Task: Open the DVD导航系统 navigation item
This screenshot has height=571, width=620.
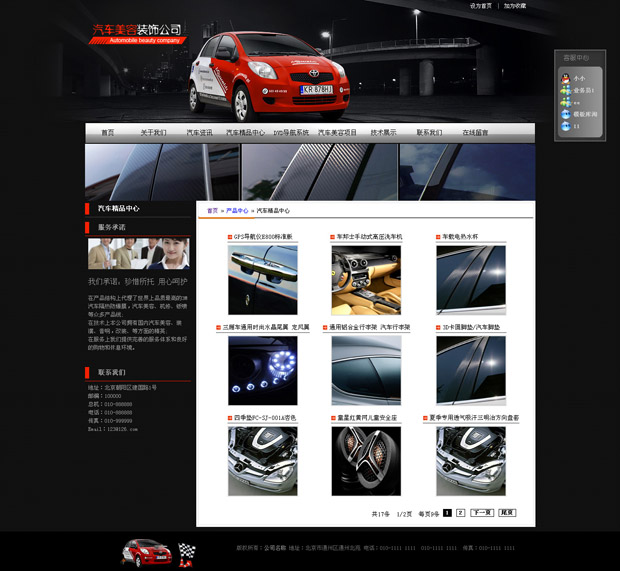Action: pyautogui.click(x=291, y=133)
